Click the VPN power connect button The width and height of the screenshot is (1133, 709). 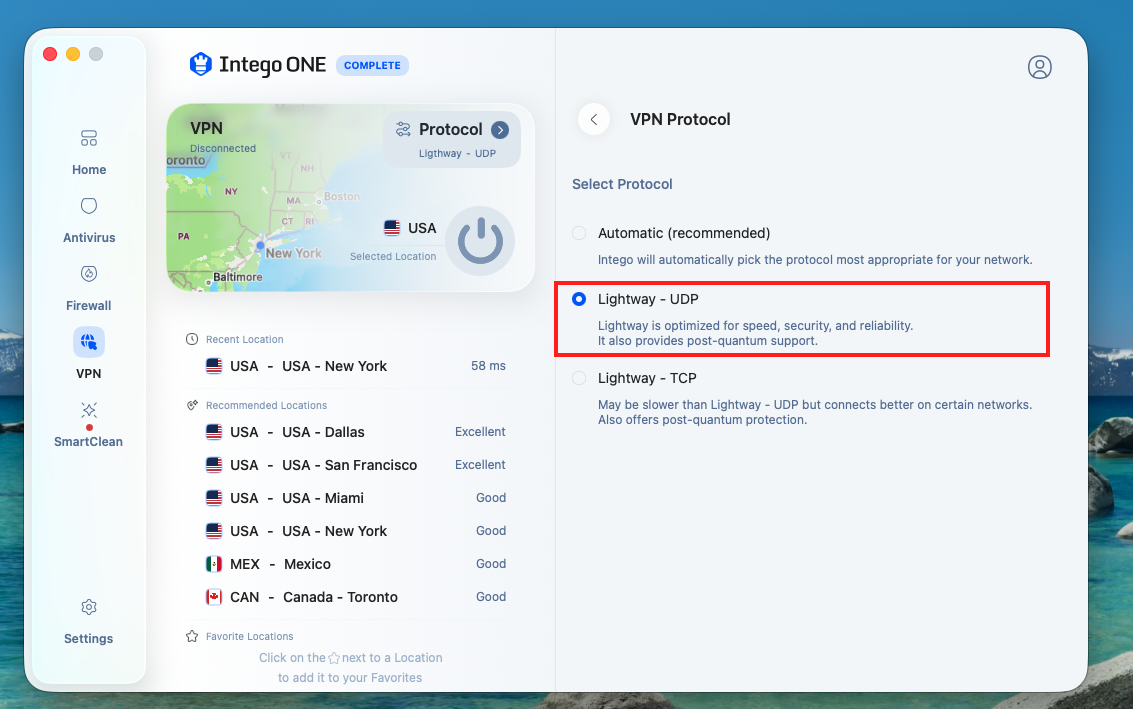click(480, 241)
